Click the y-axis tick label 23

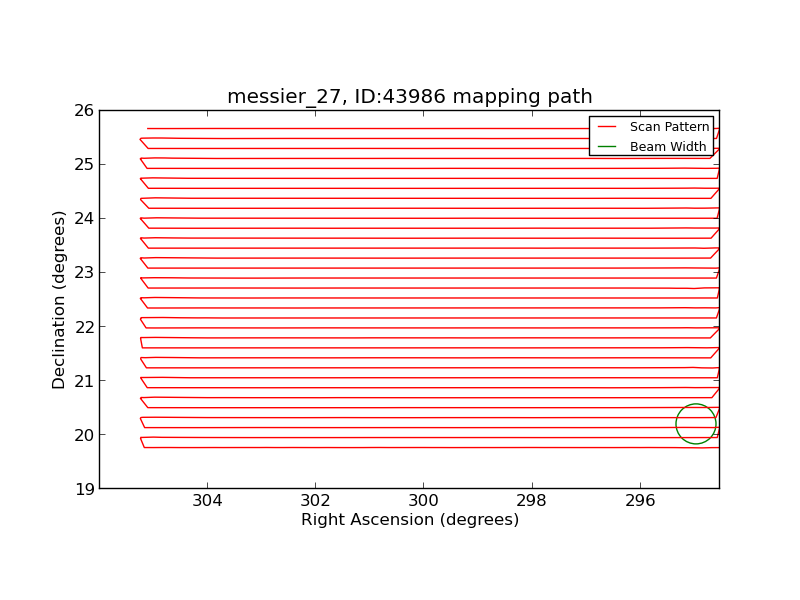coord(84,273)
